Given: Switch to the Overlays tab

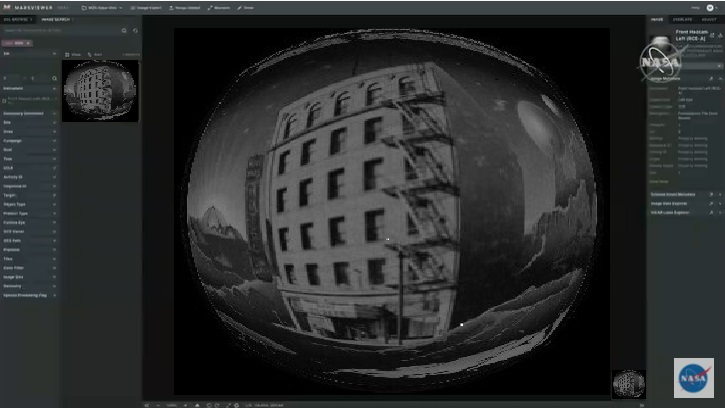Looking at the screenshot, I should 685,19.
